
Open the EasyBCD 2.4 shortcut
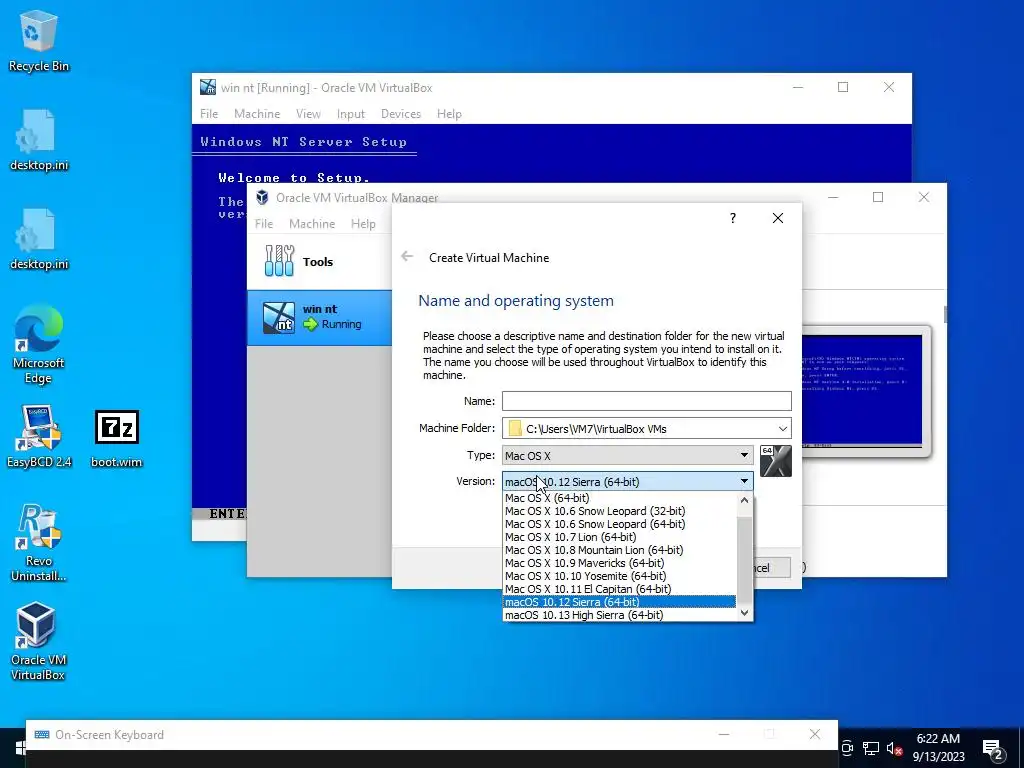pos(38,436)
